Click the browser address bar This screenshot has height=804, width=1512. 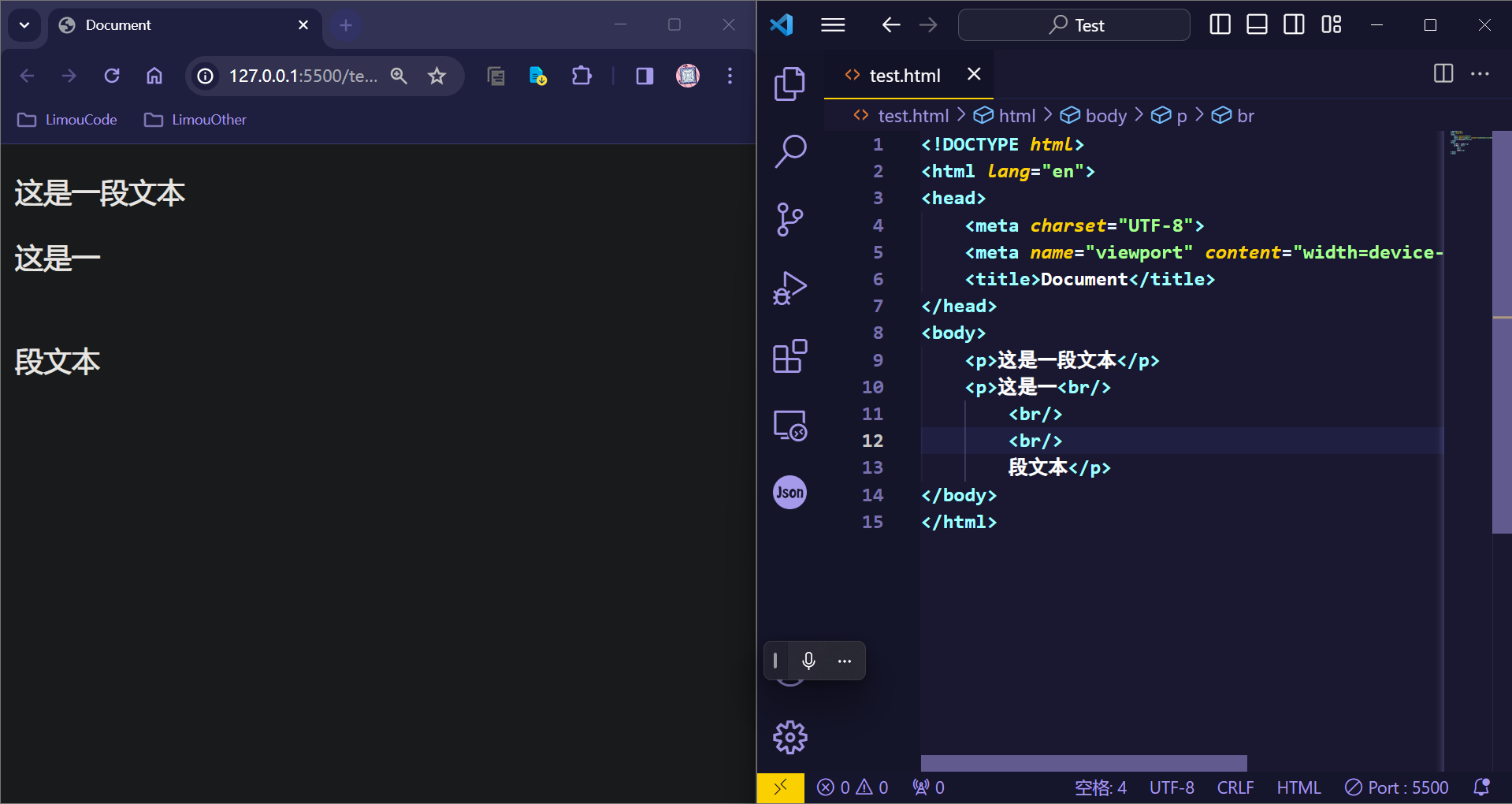click(303, 76)
